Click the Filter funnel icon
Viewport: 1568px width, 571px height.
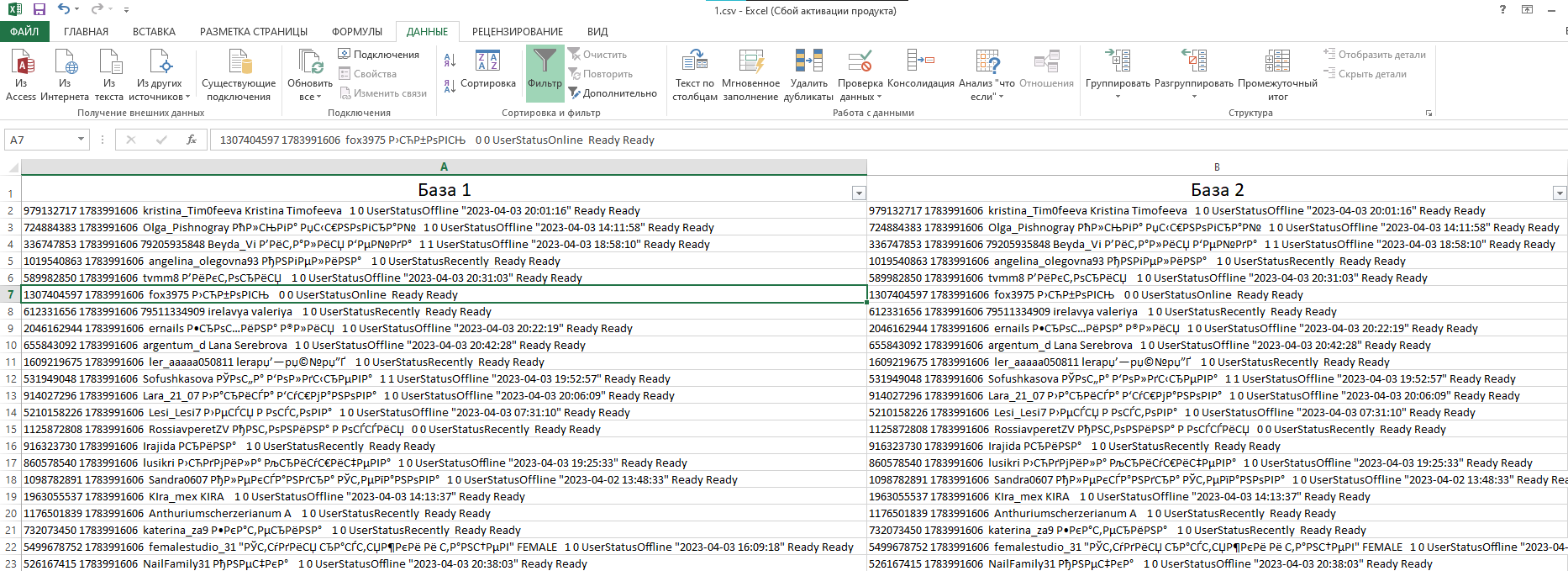[545, 63]
